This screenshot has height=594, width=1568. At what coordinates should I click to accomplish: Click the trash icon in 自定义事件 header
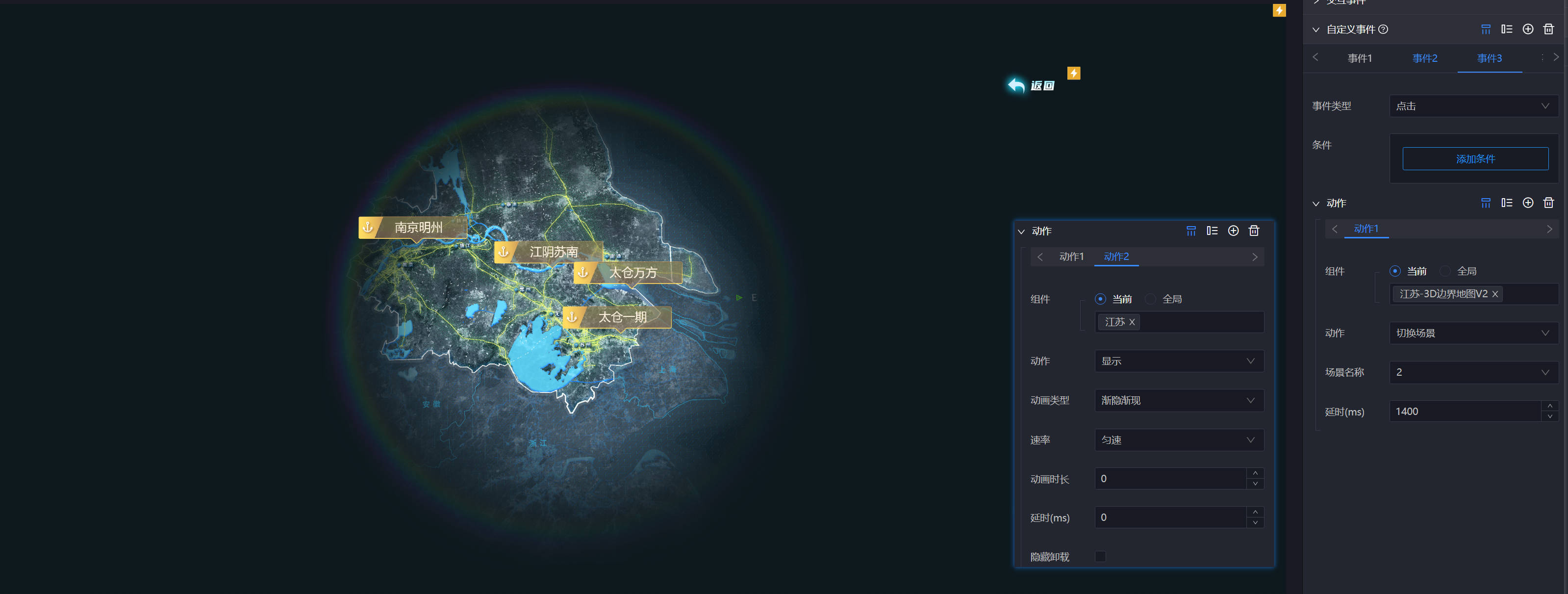click(x=1548, y=29)
